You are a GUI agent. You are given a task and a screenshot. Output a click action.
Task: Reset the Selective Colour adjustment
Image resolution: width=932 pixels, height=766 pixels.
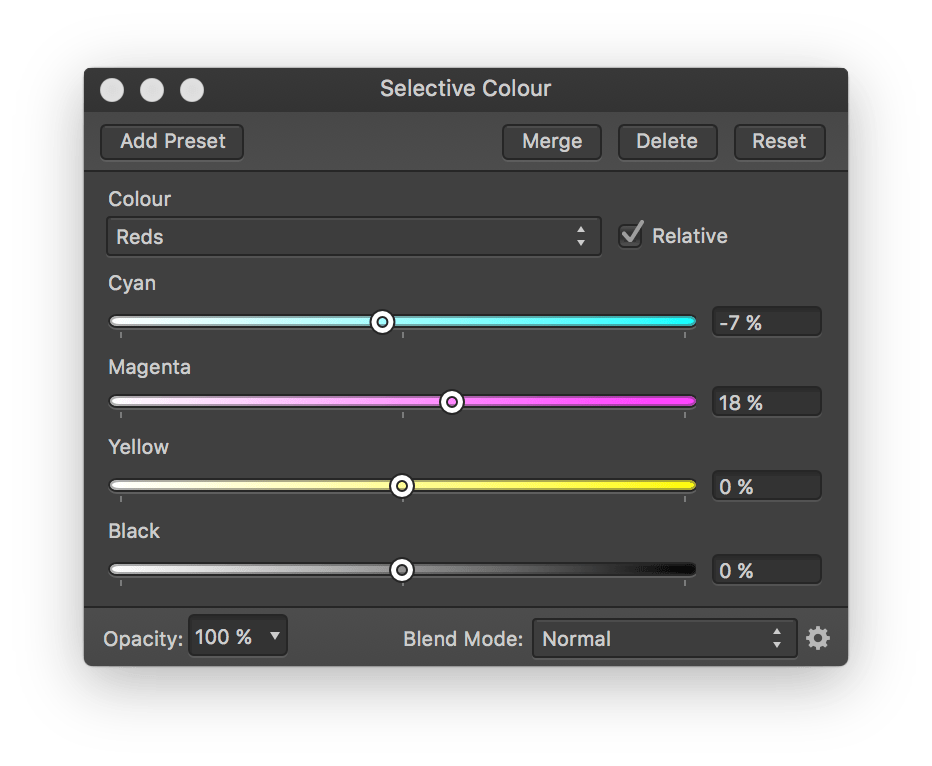(779, 141)
